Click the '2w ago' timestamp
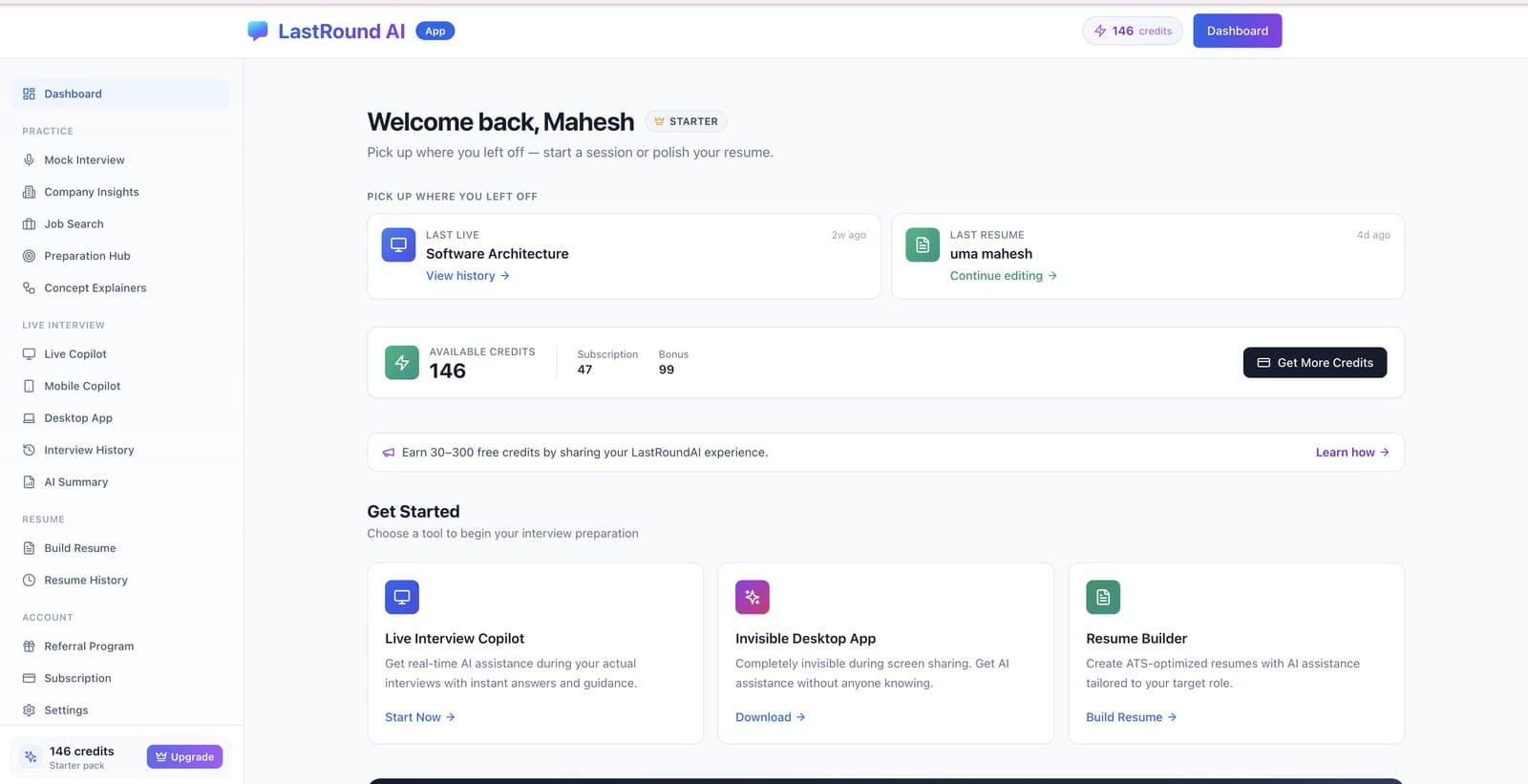This screenshot has width=1528, height=784. coord(849,235)
